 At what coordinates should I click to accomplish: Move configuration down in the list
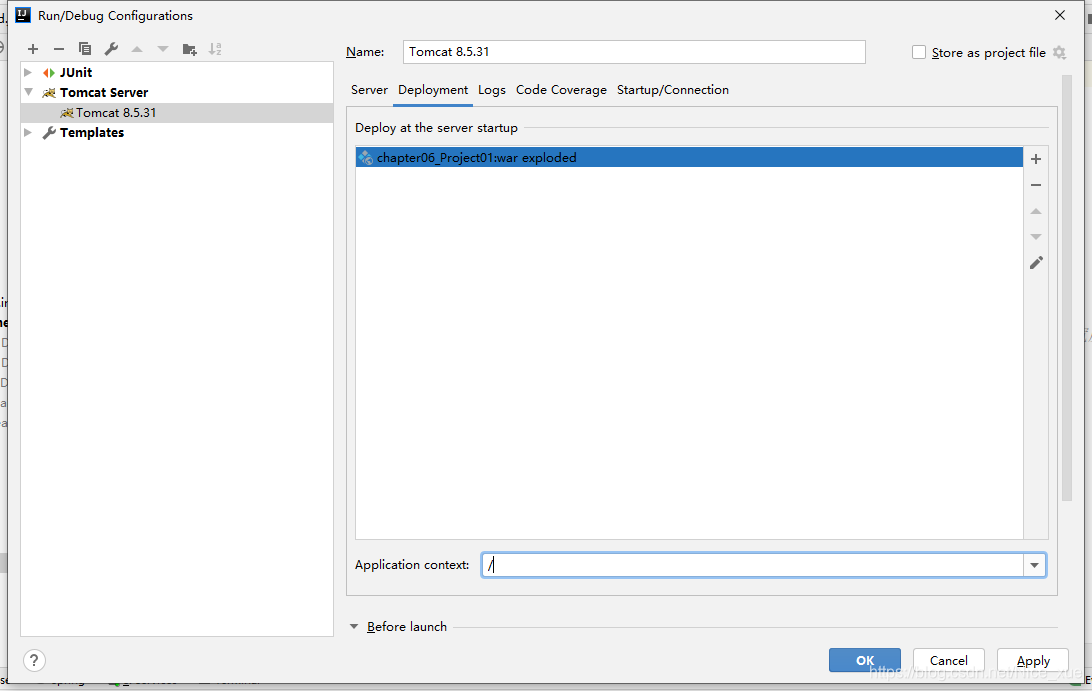tap(163, 49)
